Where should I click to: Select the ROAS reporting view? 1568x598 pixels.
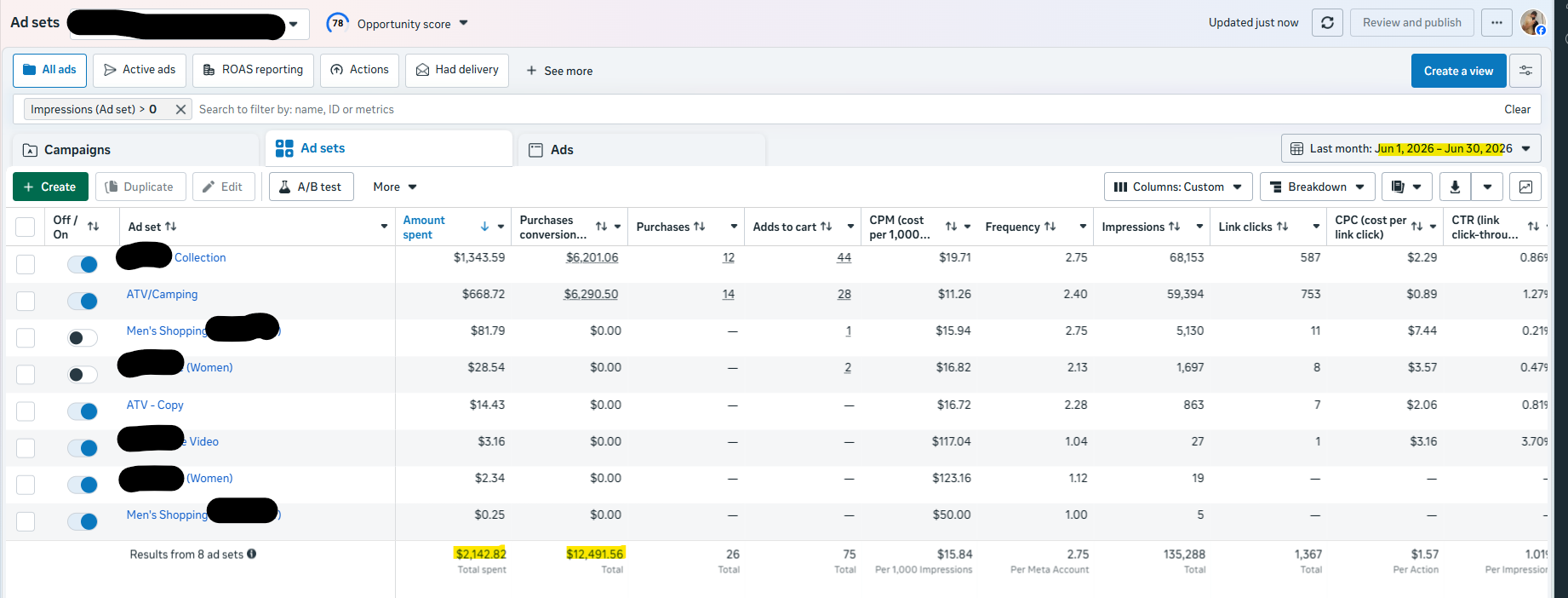pos(253,70)
